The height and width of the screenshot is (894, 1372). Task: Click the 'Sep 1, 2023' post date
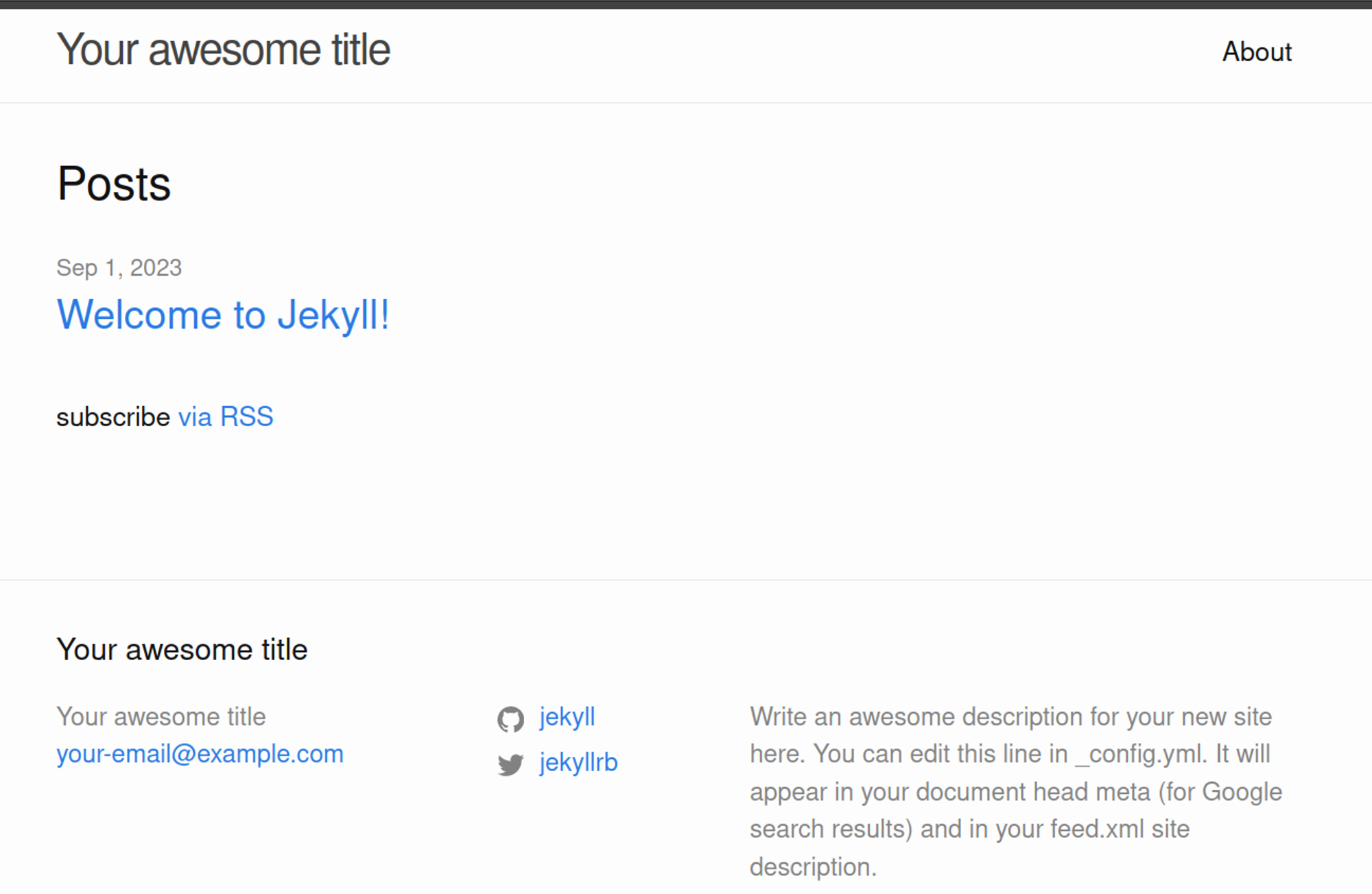coord(119,268)
